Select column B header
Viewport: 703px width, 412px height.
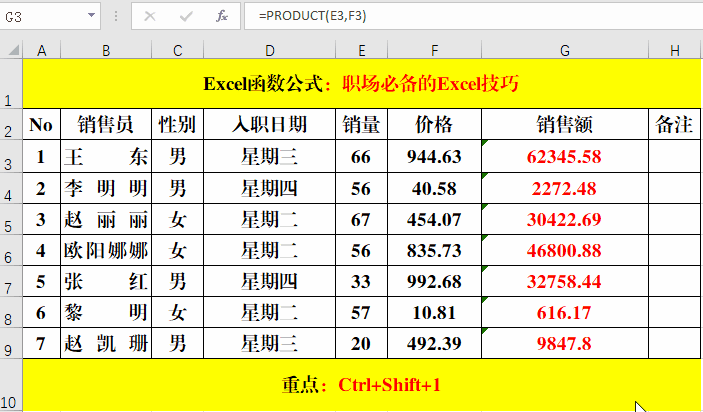tap(106, 50)
